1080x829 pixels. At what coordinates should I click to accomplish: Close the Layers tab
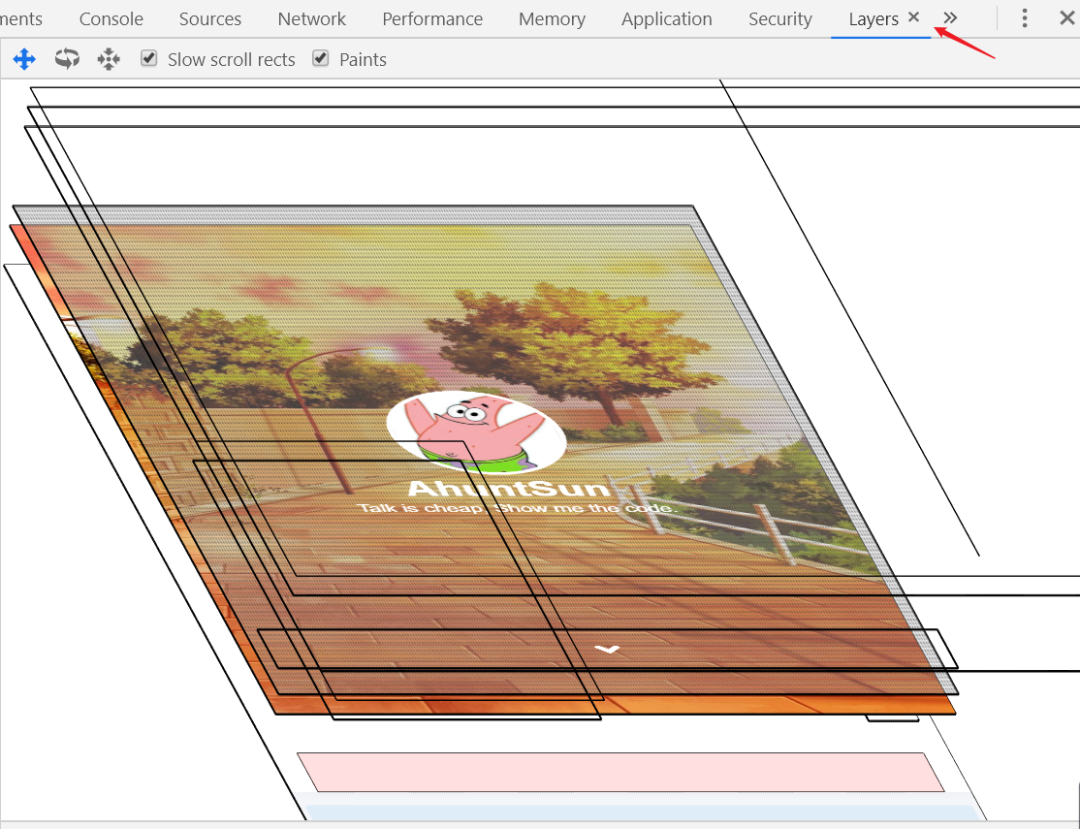[913, 18]
